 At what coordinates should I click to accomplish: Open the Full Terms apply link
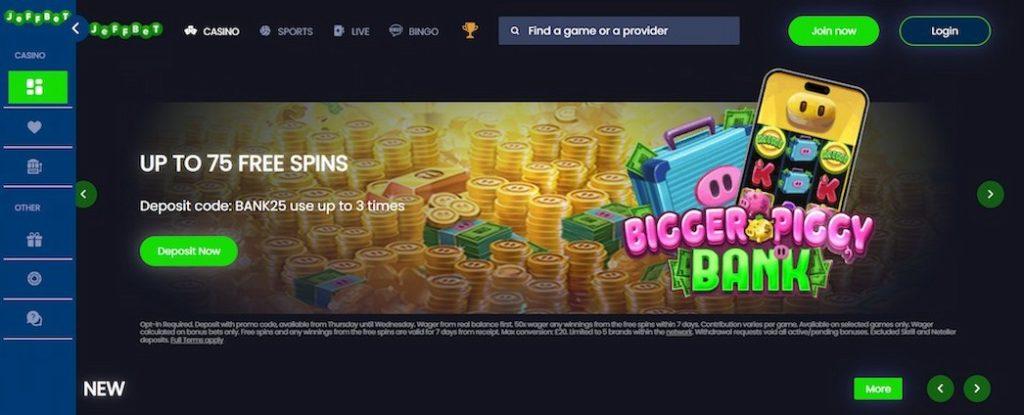197,340
